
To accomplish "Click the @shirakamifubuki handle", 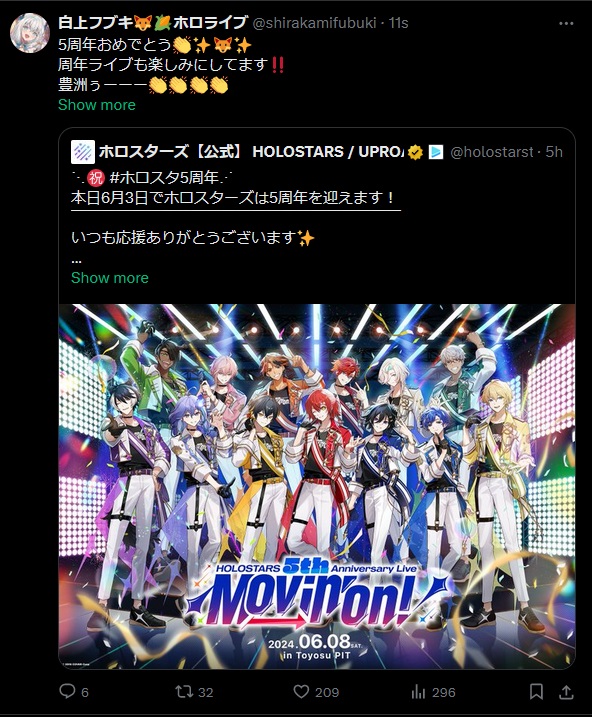I will 315,23.
